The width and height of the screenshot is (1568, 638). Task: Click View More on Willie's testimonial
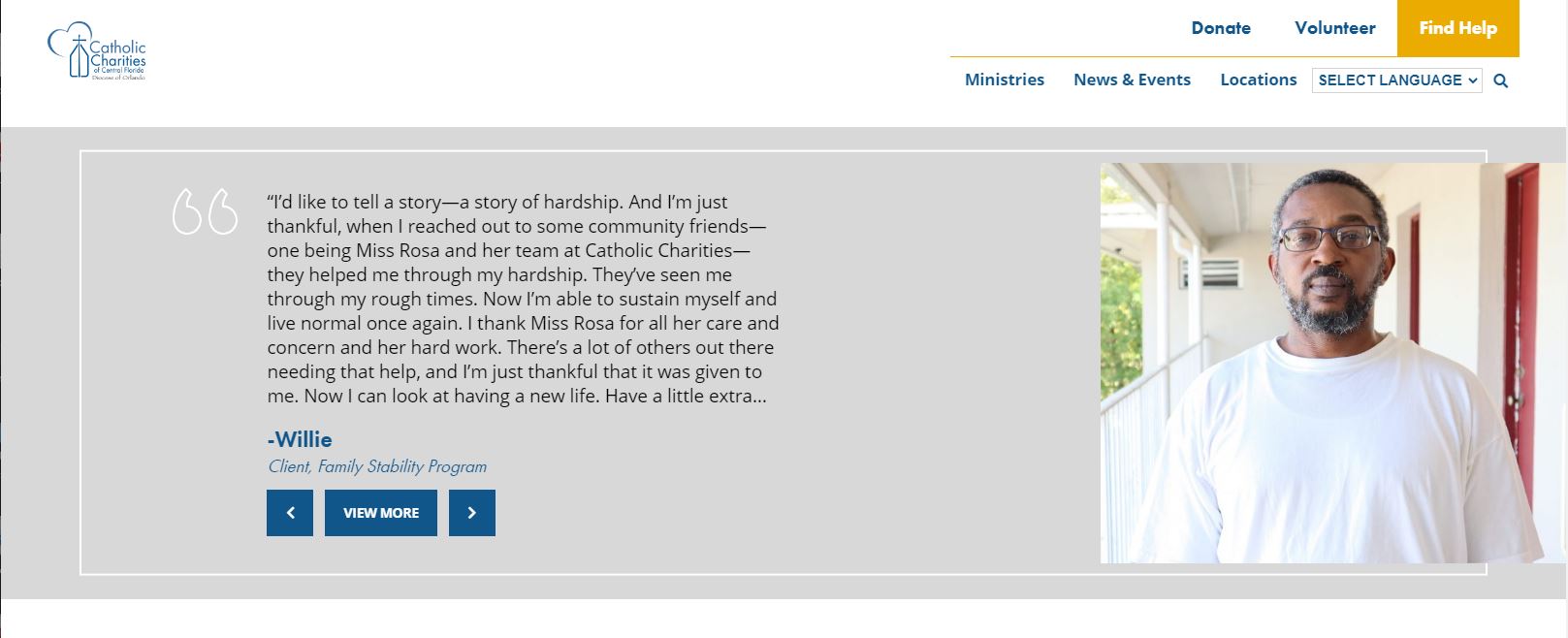click(x=381, y=513)
